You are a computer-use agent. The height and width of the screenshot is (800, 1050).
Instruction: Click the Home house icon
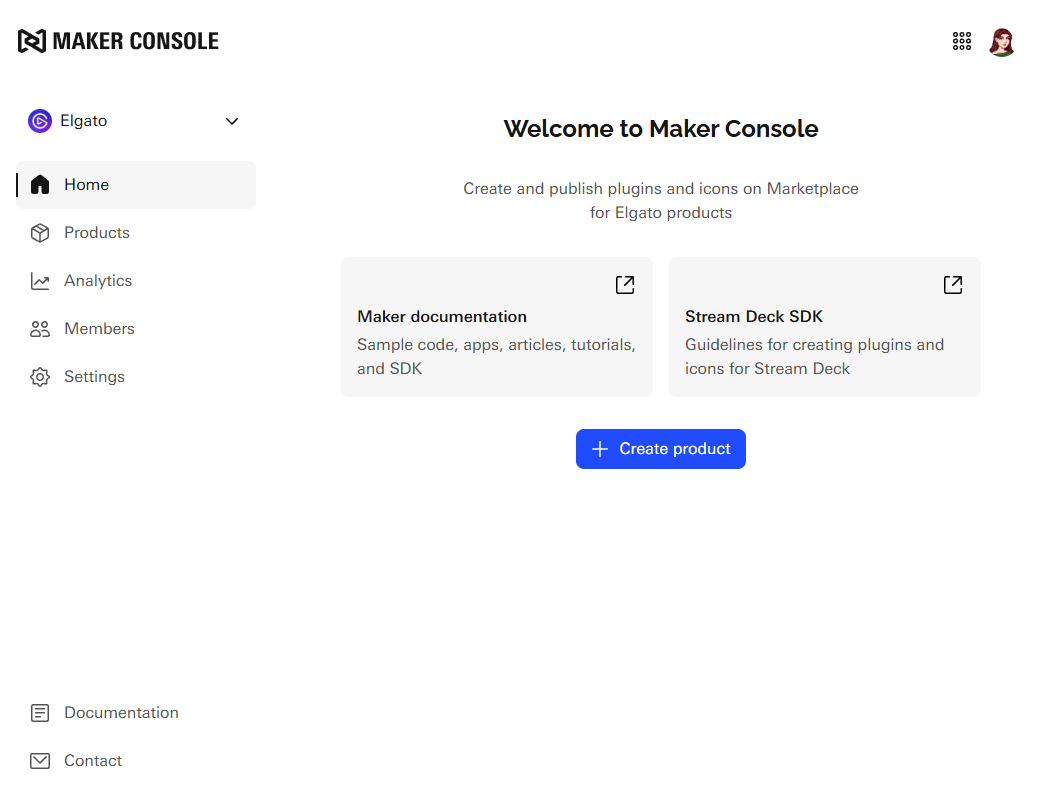tap(40, 185)
